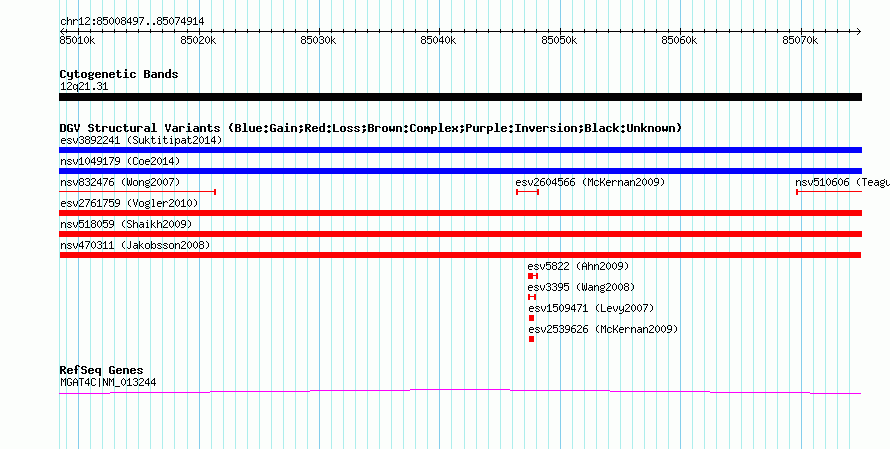Open the nsv510606 variant label

tap(842, 182)
